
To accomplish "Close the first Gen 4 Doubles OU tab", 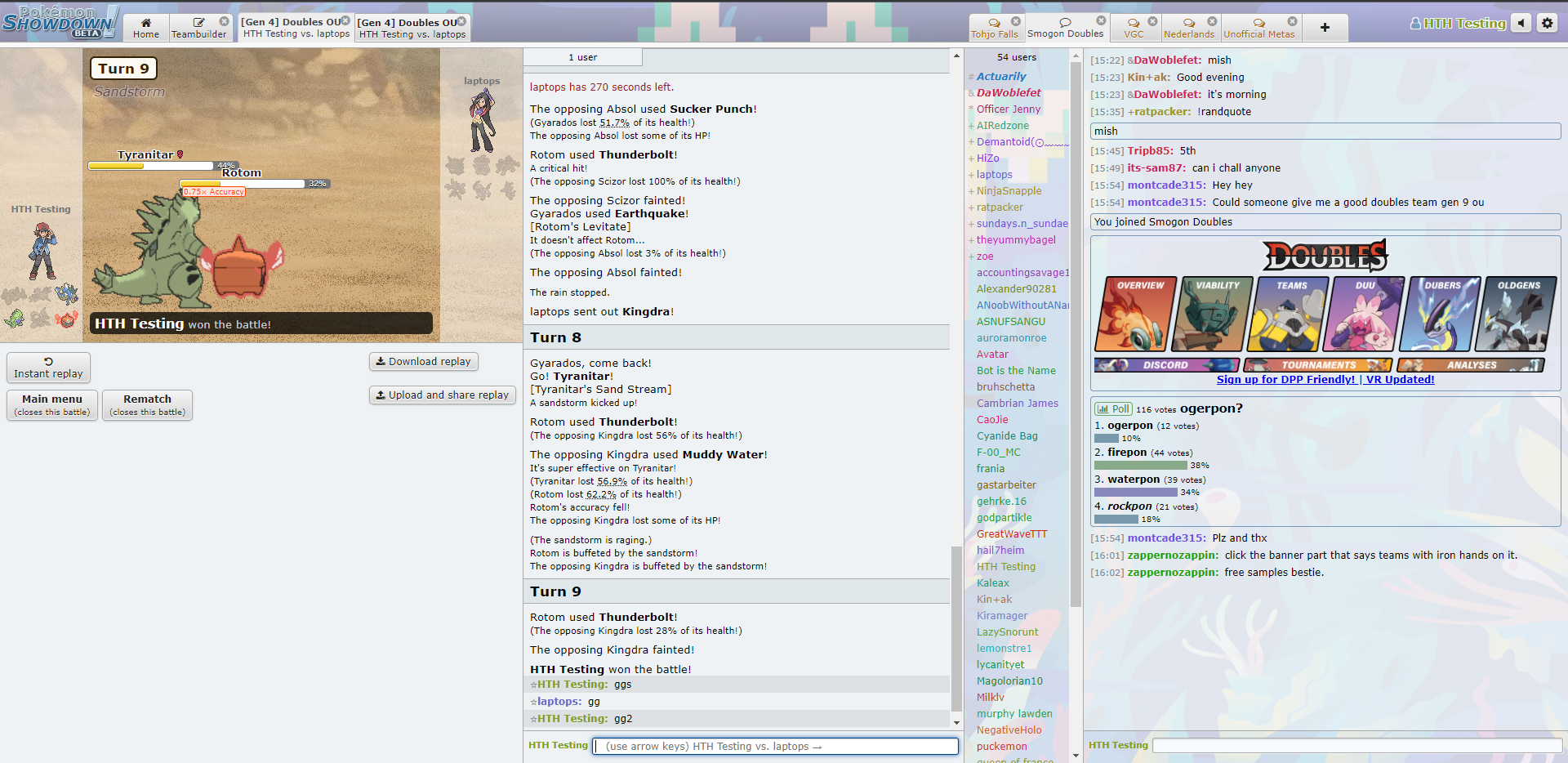I will pos(345,21).
